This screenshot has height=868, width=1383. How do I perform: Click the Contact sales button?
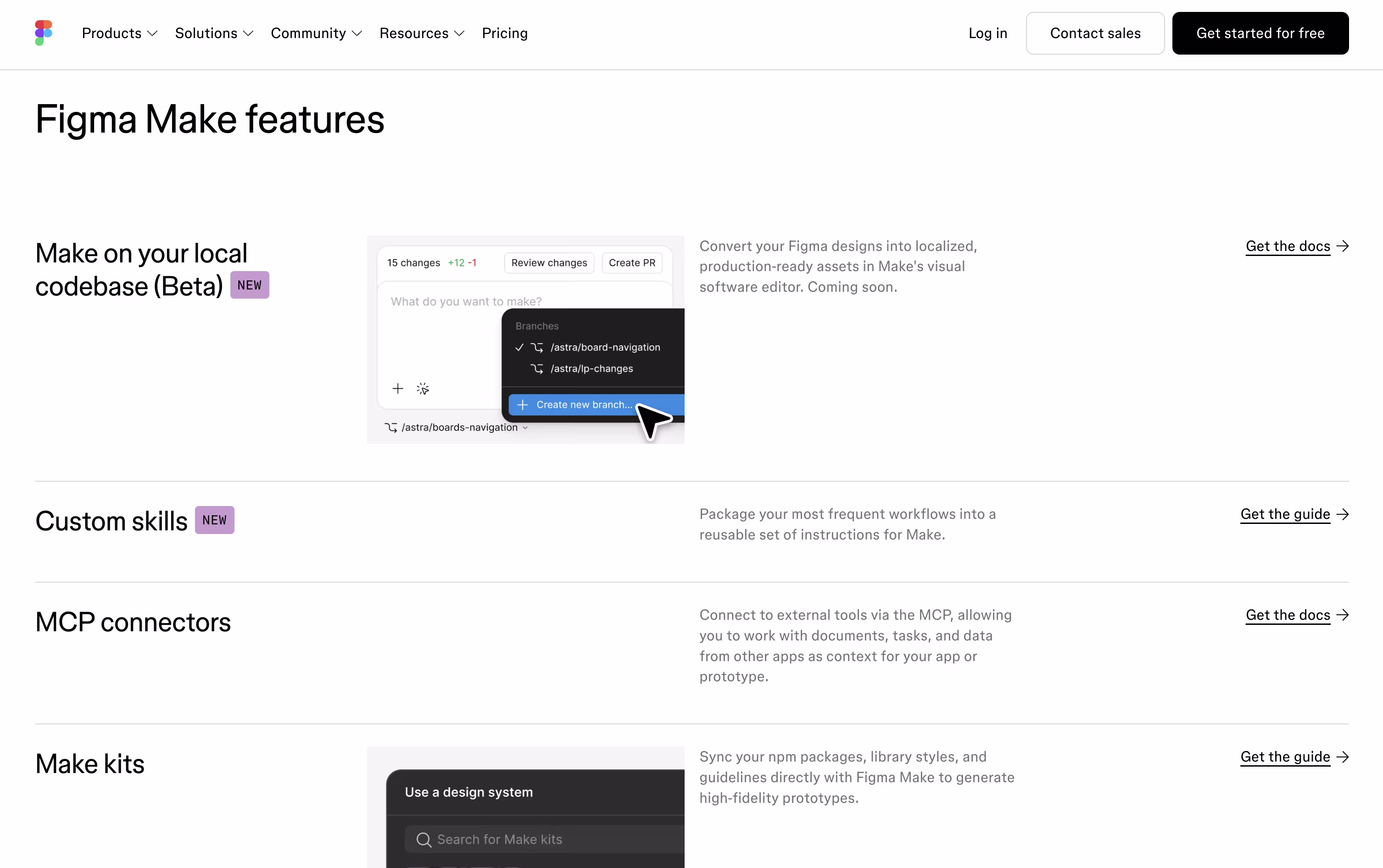(x=1095, y=33)
